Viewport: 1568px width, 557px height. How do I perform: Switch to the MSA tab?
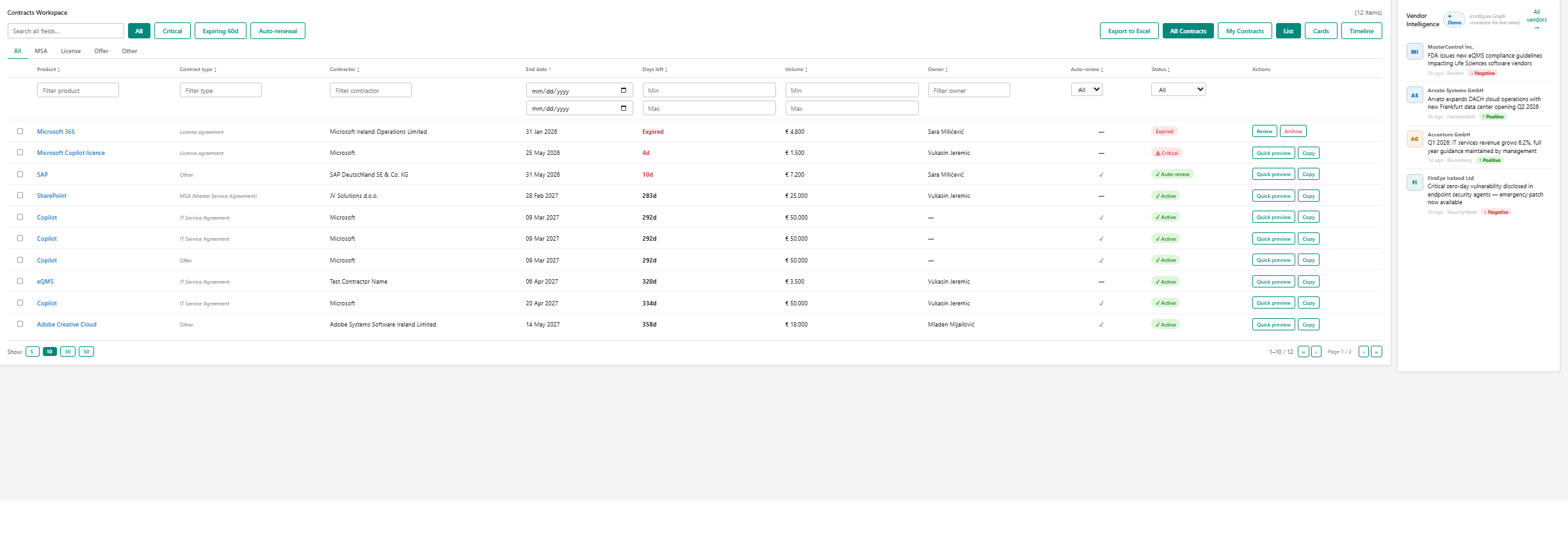41,51
